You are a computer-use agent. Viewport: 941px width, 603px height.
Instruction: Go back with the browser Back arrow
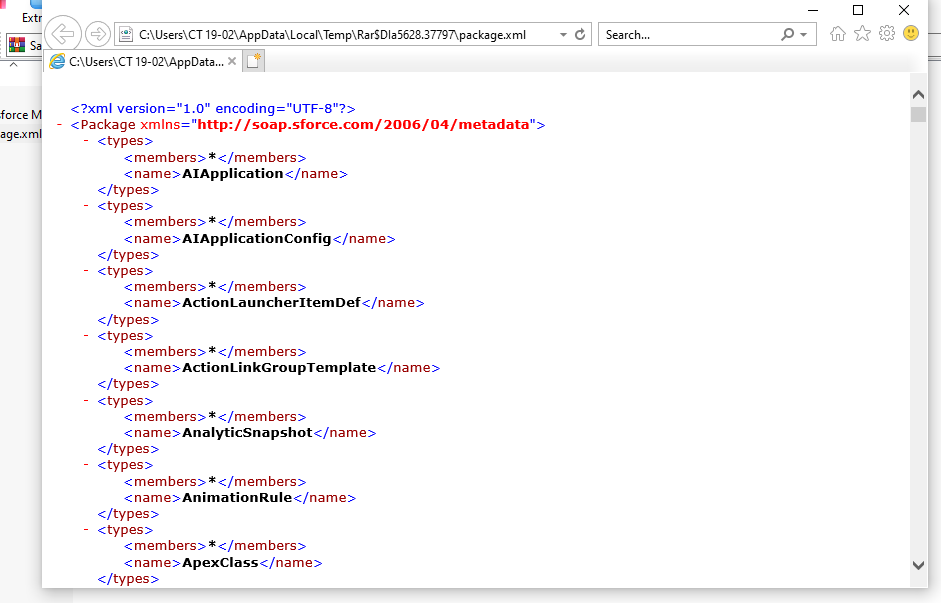pos(63,34)
